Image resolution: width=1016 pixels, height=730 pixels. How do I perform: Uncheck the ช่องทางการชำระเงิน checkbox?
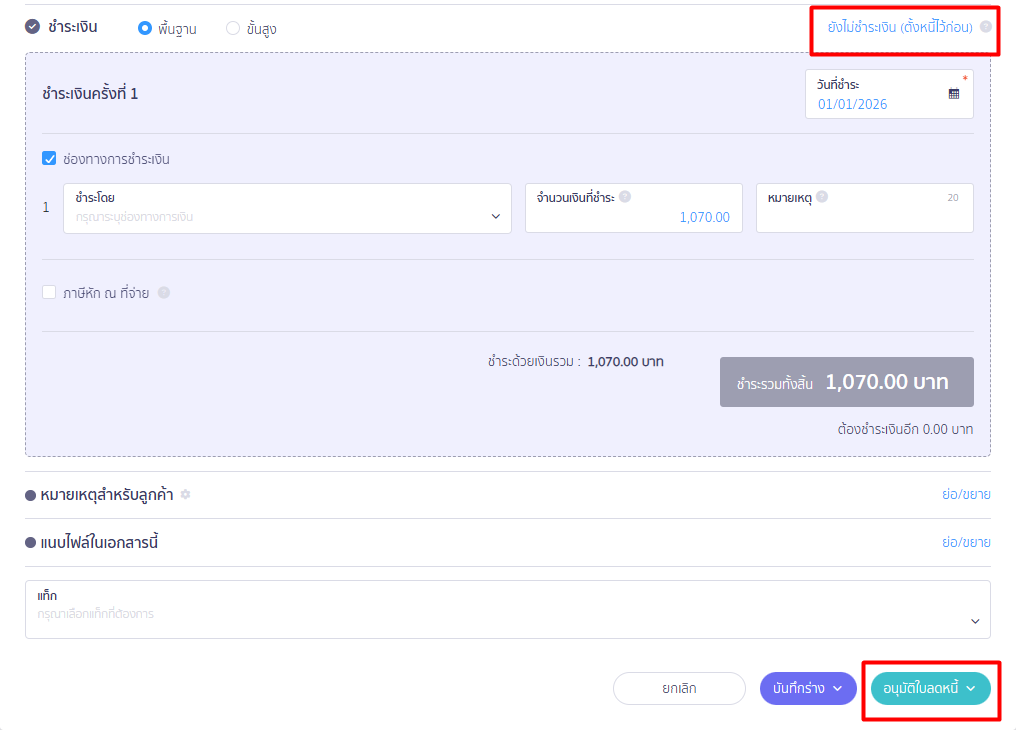pyautogui.click(x=49, y=158)
